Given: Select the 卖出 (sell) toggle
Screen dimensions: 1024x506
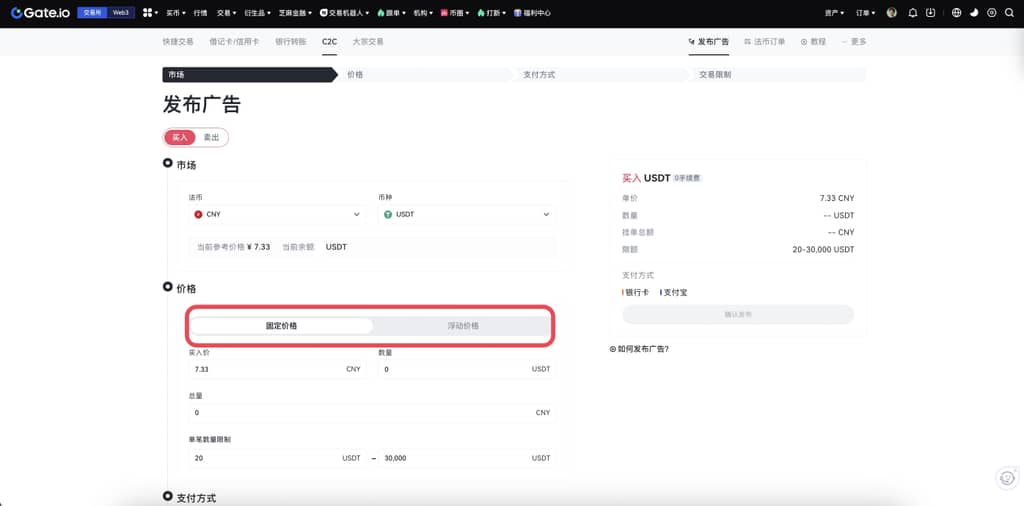Looking at the screenshot, I should tap(212, 137).
